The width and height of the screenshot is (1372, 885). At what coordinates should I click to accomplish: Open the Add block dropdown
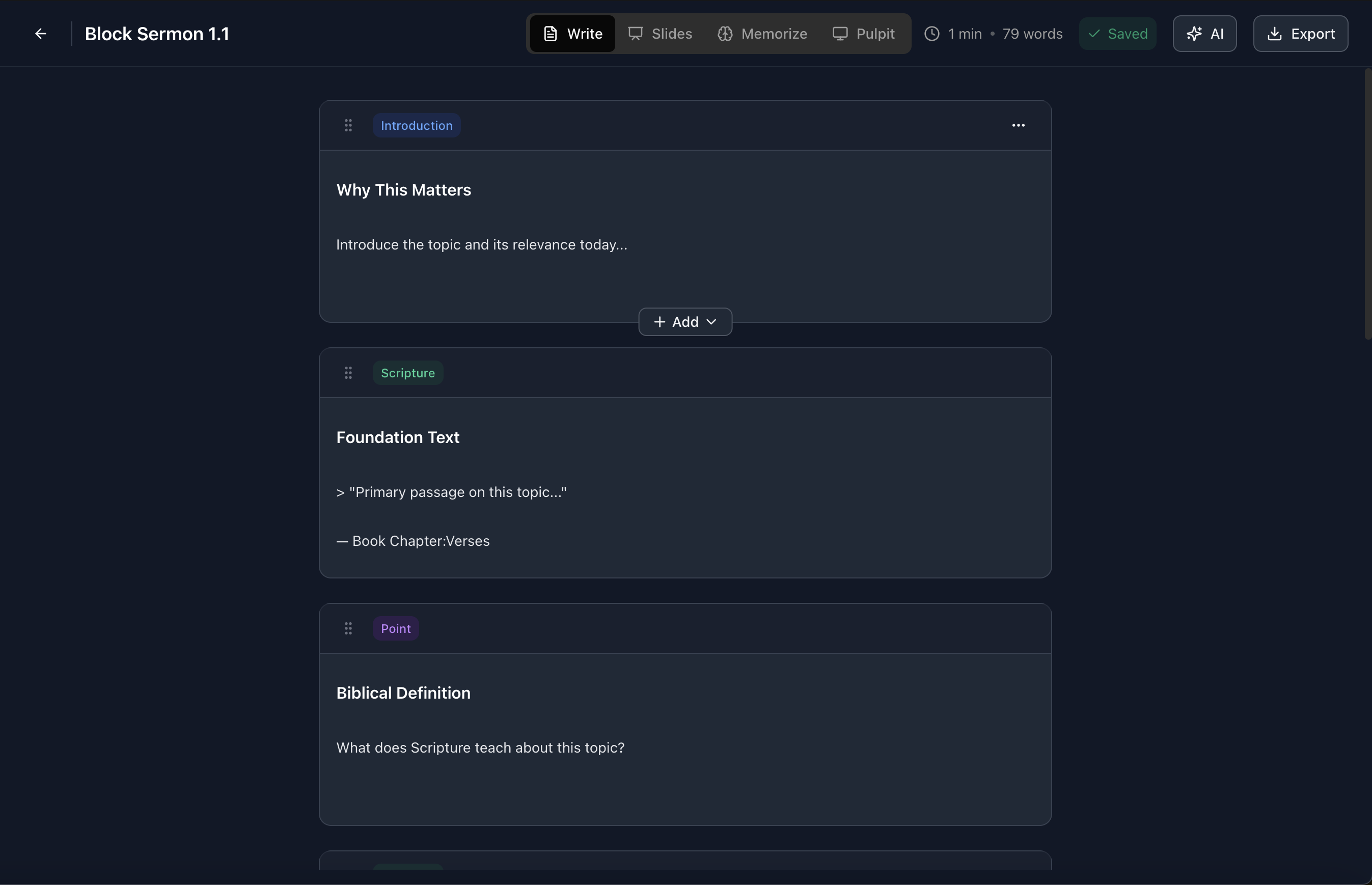[684, 321]
